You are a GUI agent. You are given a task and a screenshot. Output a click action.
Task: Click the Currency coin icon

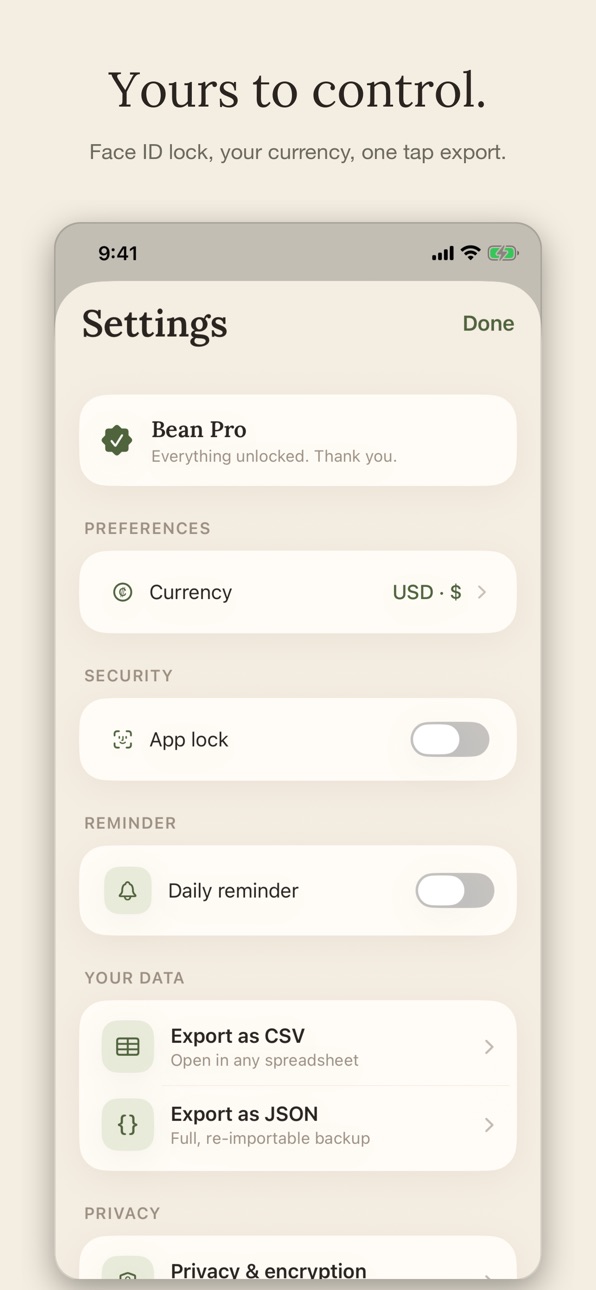click(x=123, y=592)
